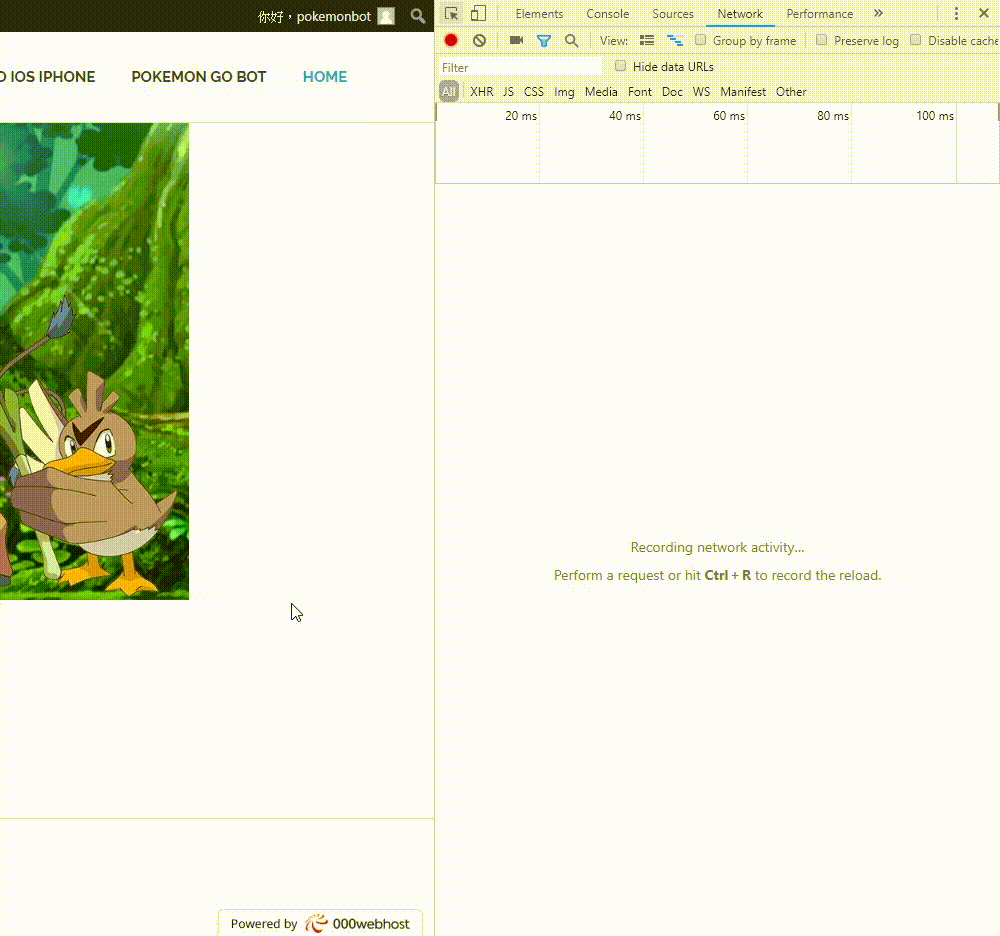
Task: Toggle the device toolbar icon
Action: (478, 14)
